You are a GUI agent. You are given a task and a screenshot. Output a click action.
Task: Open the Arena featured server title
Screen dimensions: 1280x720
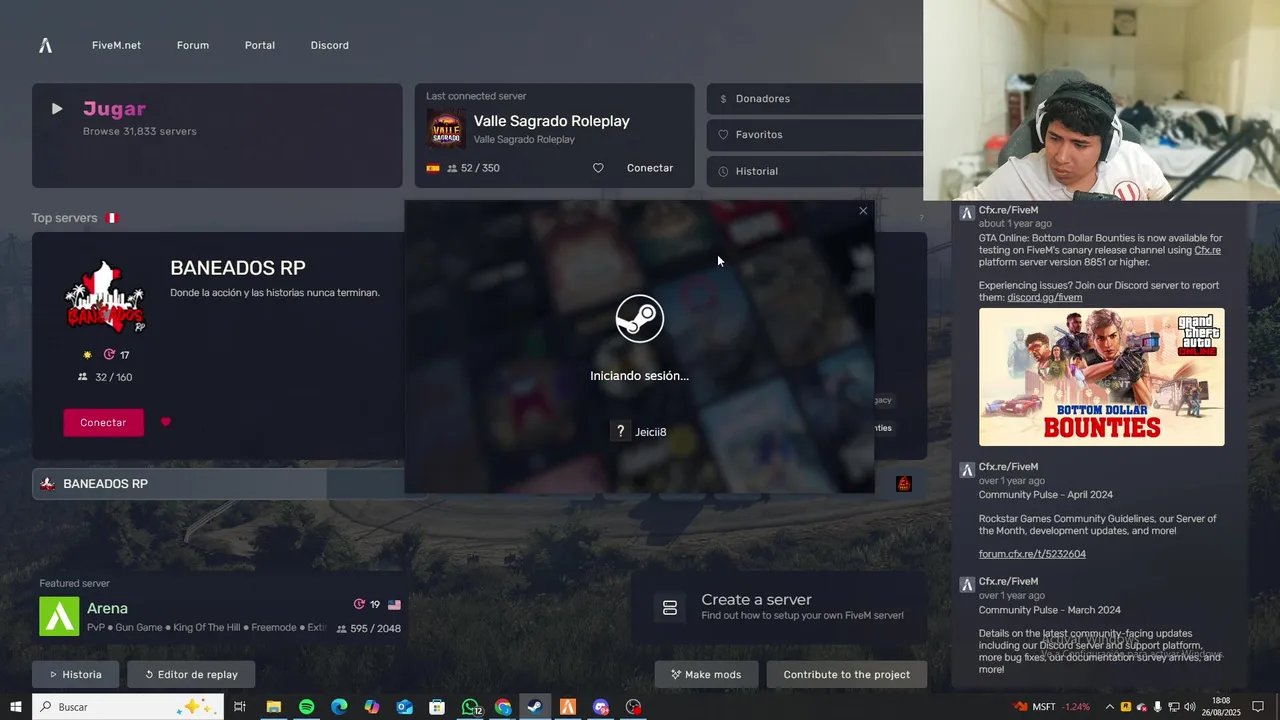pos(107,608)
